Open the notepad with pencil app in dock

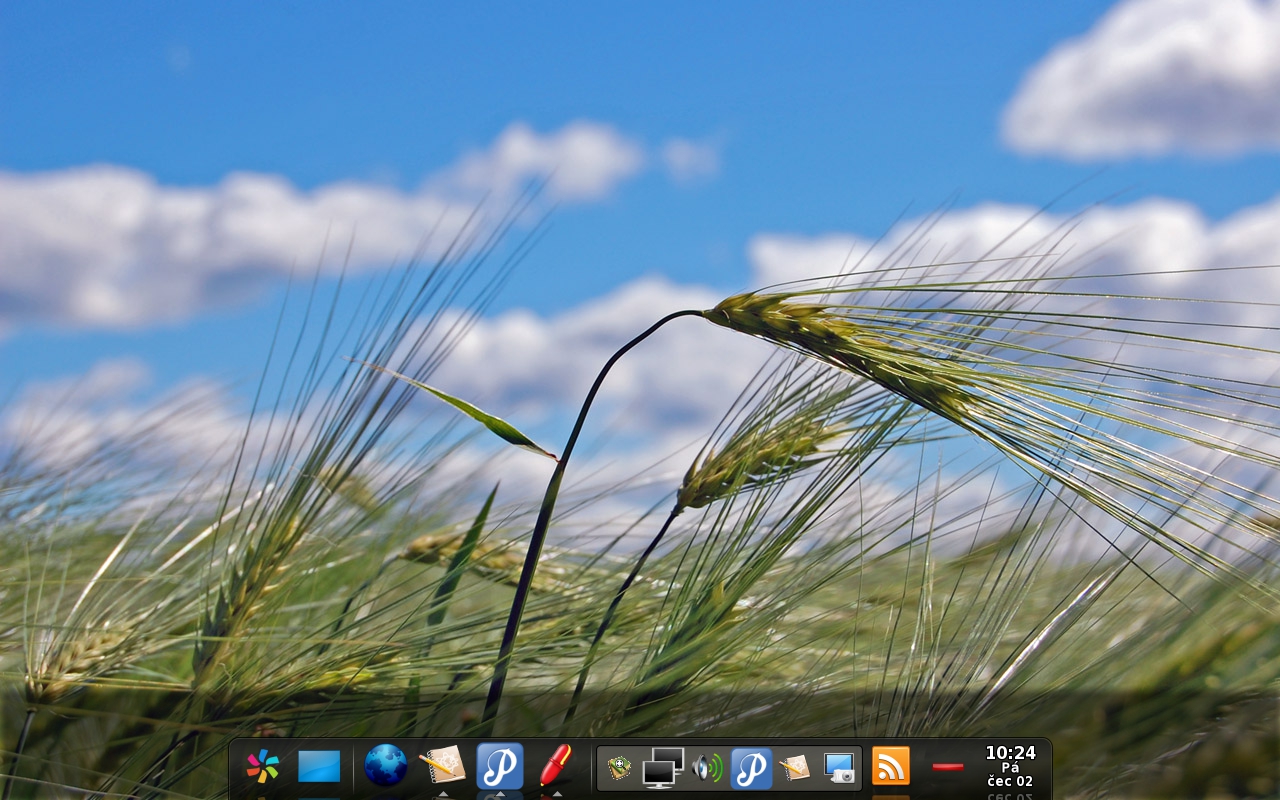pos(442,765)
